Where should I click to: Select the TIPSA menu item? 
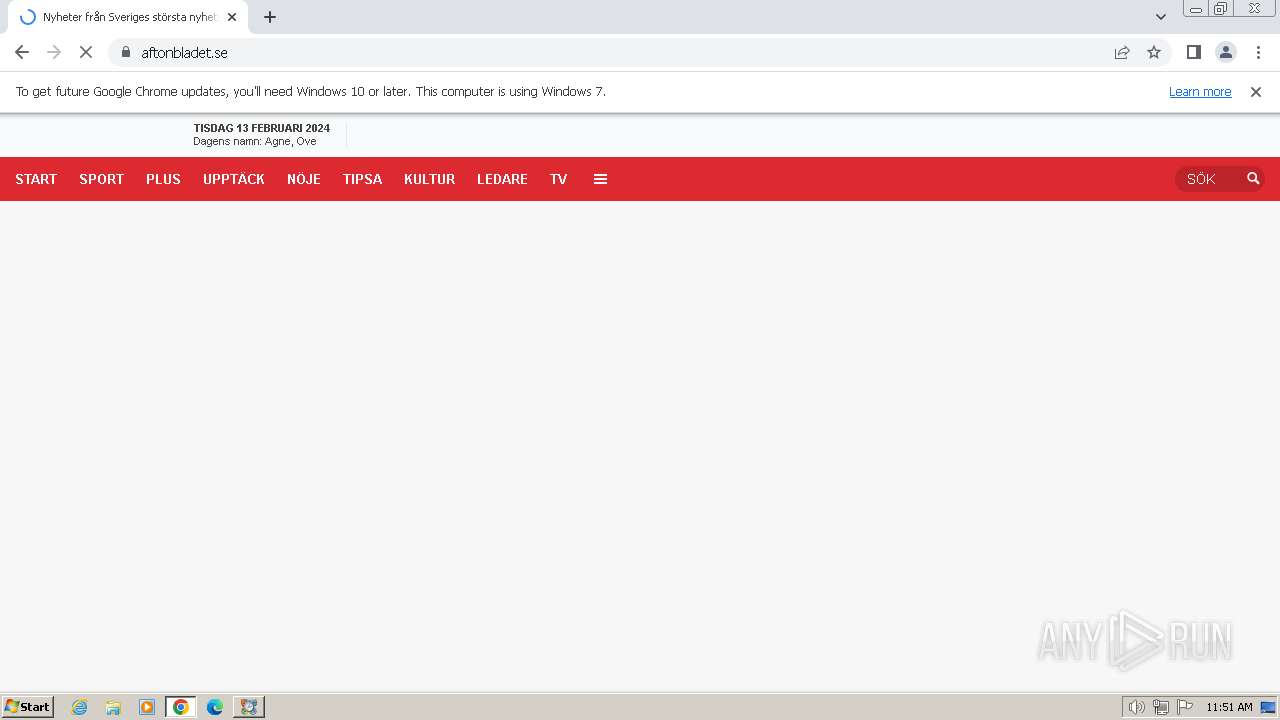click(x=362, y=179)
